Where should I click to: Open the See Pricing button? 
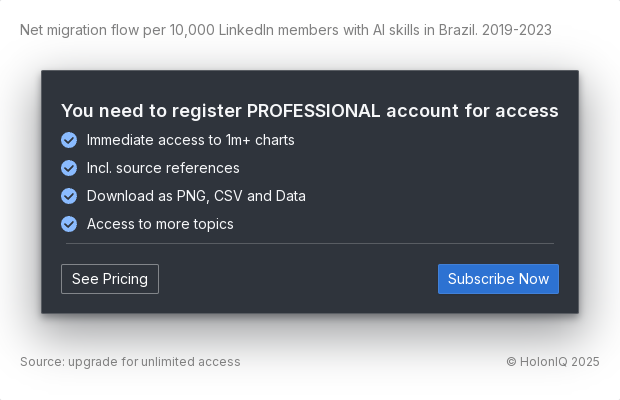point(110,279)
